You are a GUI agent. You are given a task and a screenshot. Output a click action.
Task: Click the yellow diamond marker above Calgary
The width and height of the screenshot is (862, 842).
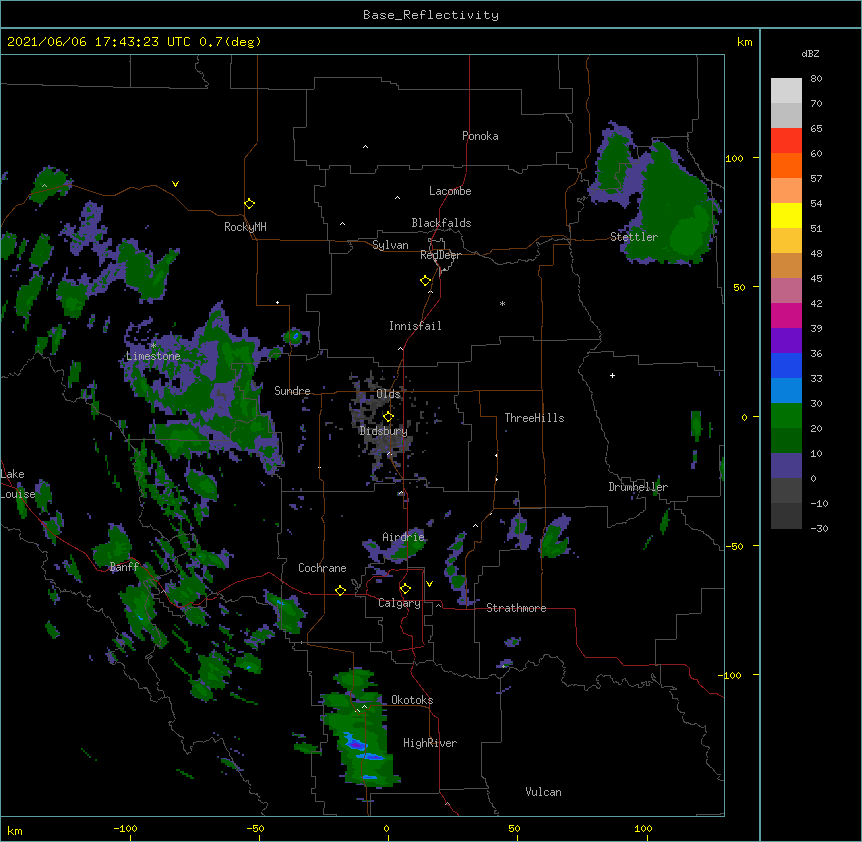click(x=405, y=589)
